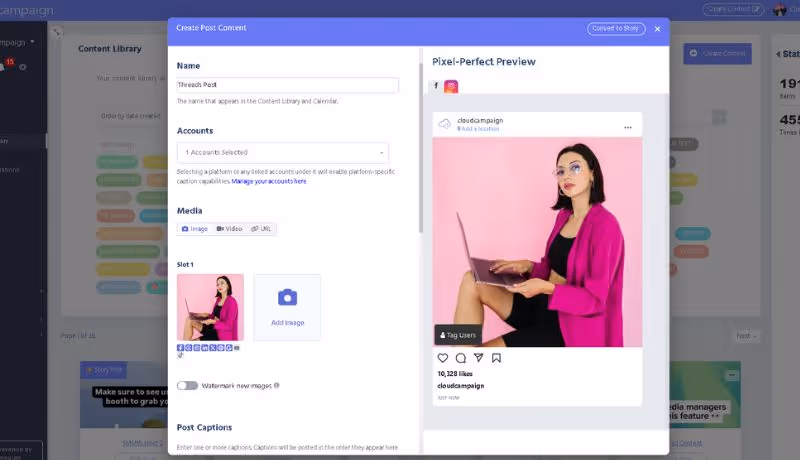Click the Next pagination button in background
The height and width of the screenshot is (460, 800).
(x=746, y=336)
